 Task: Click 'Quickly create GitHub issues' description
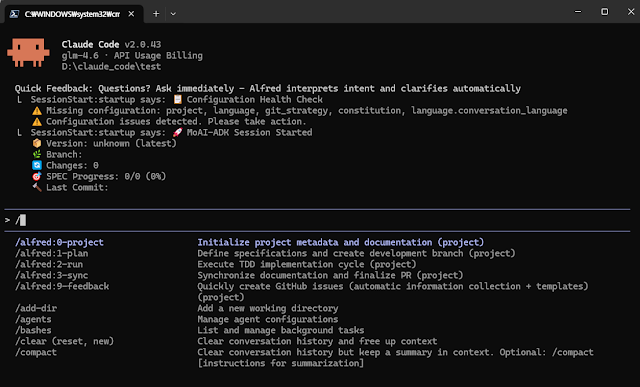coord(393,291)
